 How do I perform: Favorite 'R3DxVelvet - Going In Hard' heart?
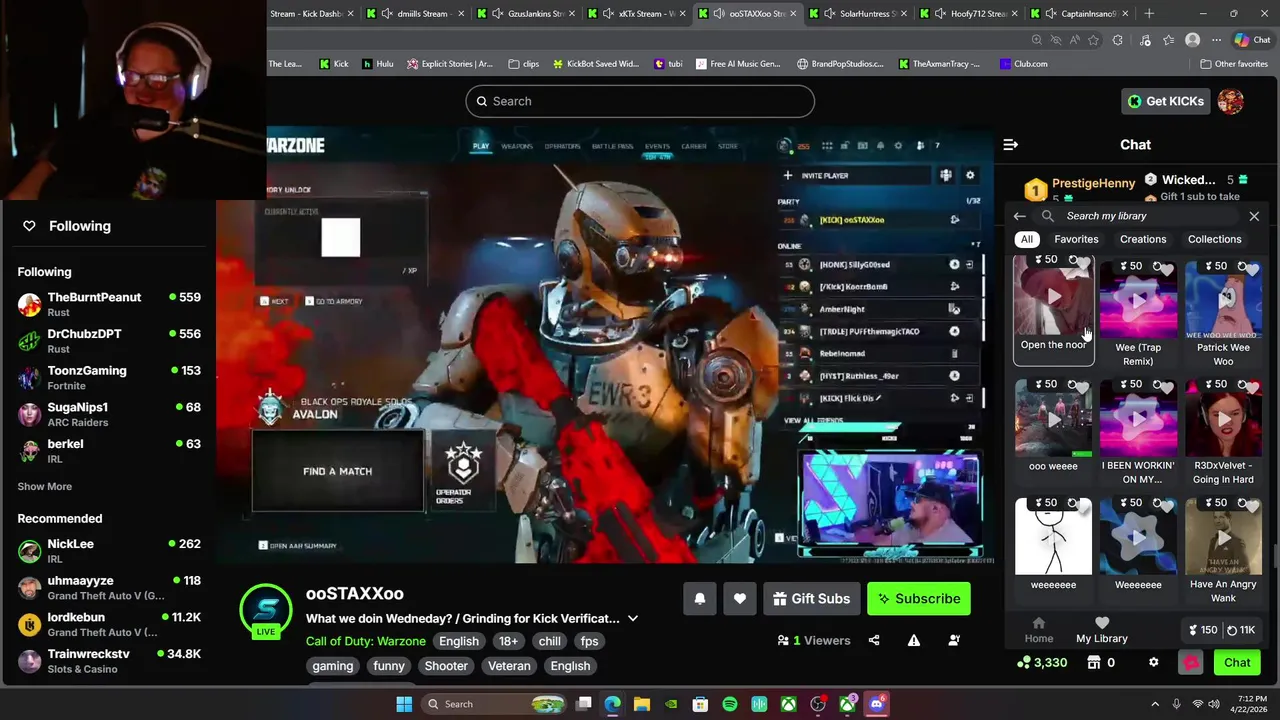tap(1251, 387)
